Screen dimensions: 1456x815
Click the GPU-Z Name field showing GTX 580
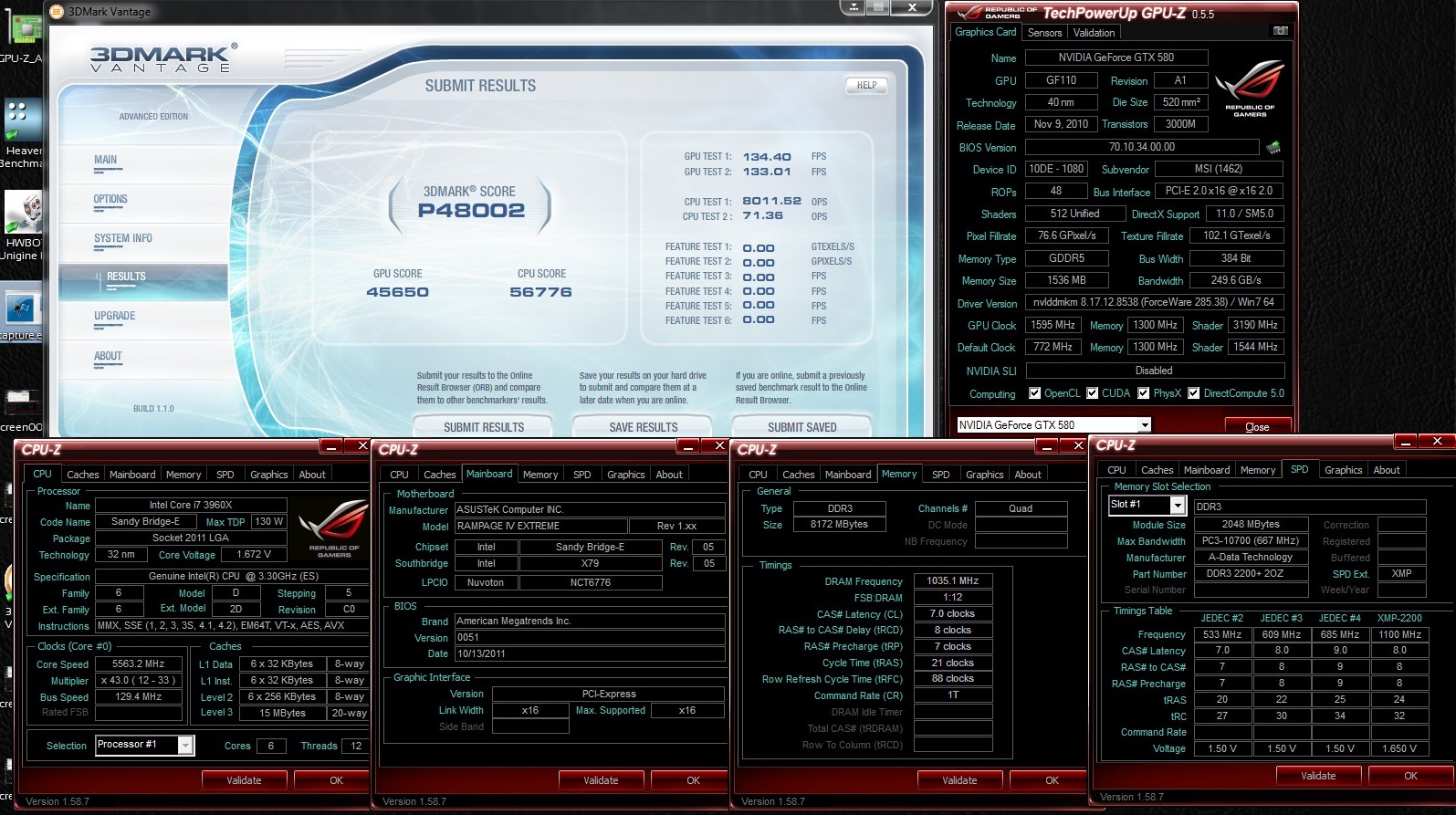(x=1116, y=57)
